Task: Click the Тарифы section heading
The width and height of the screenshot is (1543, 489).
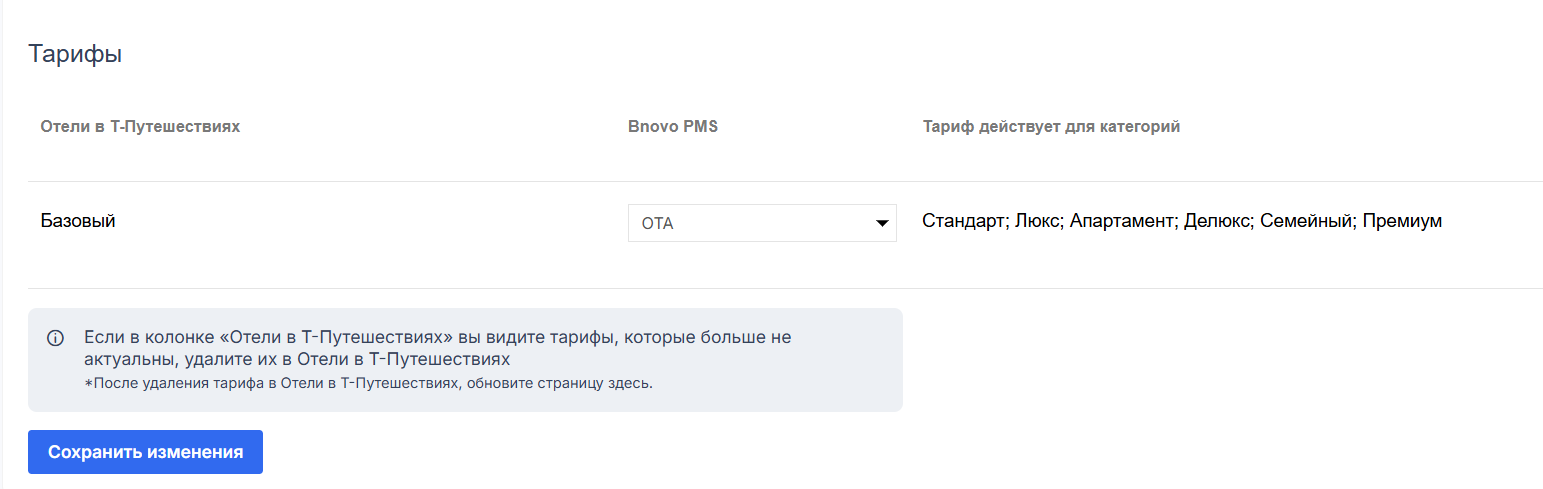Action: tap(75, 54)
